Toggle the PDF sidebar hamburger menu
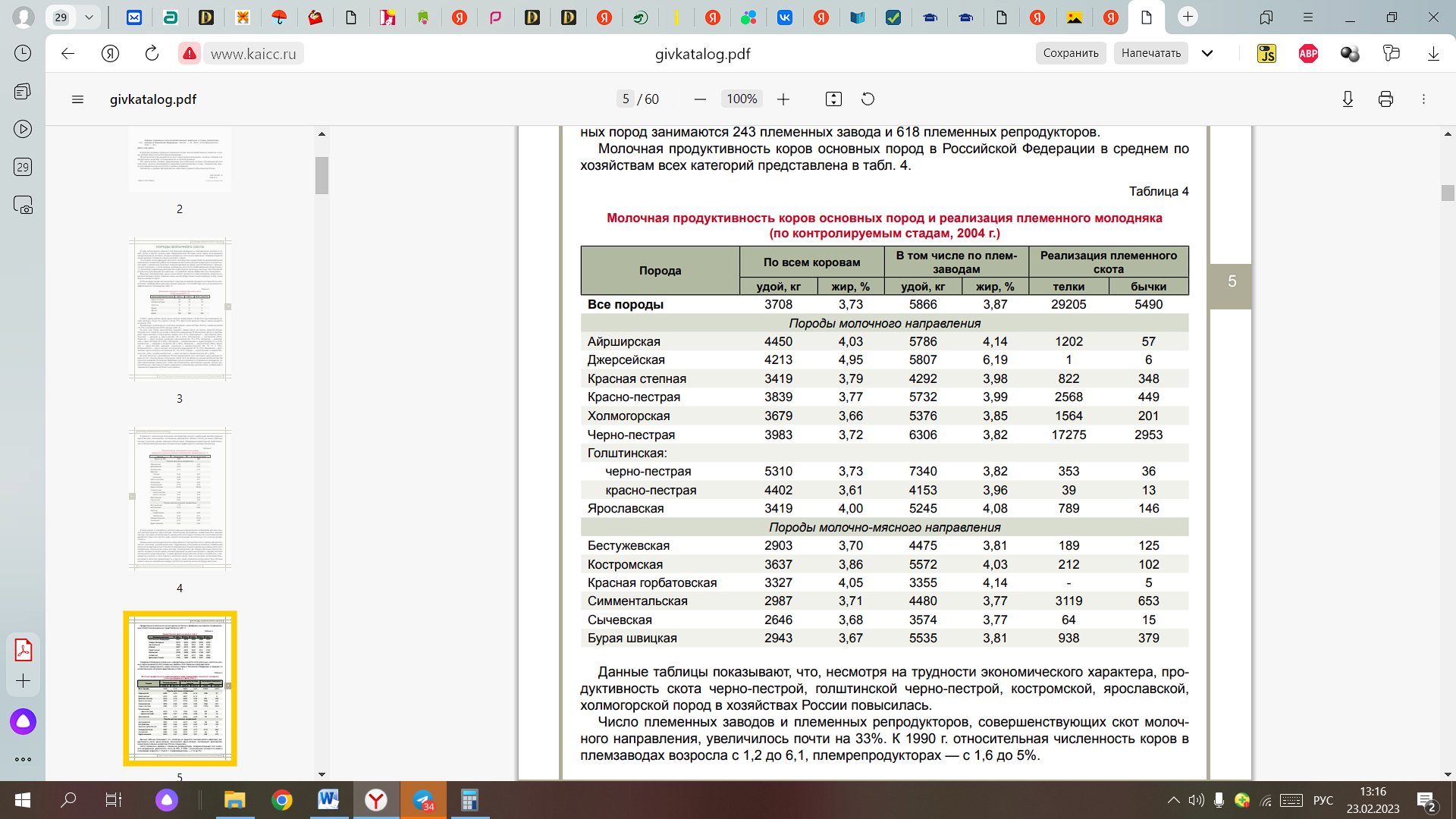 pyautogui.click(x=77, y=99)
